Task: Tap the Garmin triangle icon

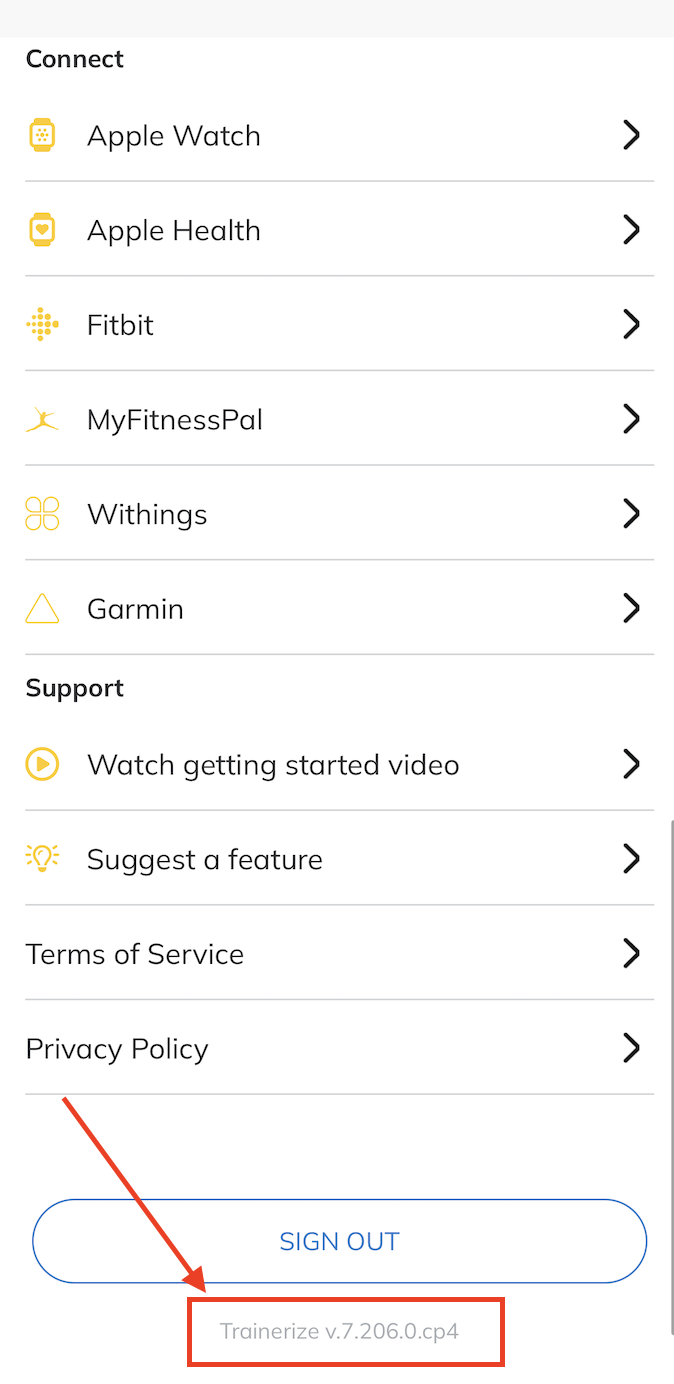Action: coord(42,609)
